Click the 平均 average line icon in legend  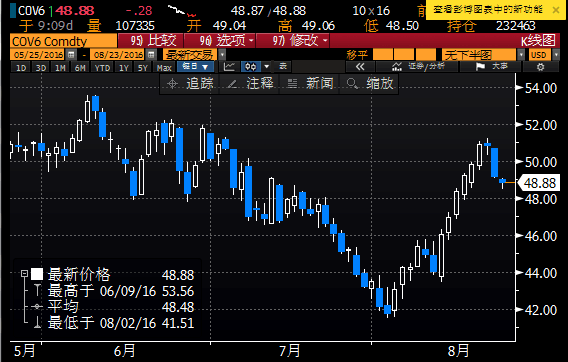coord(37,307)
